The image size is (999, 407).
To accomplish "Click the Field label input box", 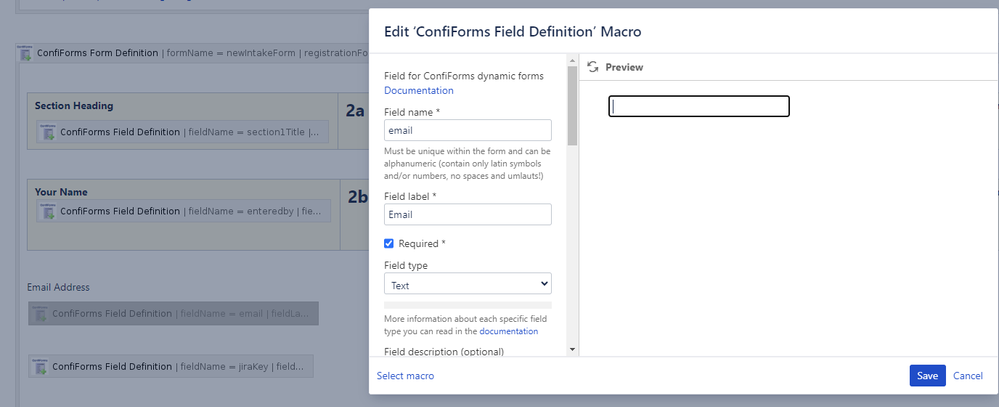I will 468,214.
